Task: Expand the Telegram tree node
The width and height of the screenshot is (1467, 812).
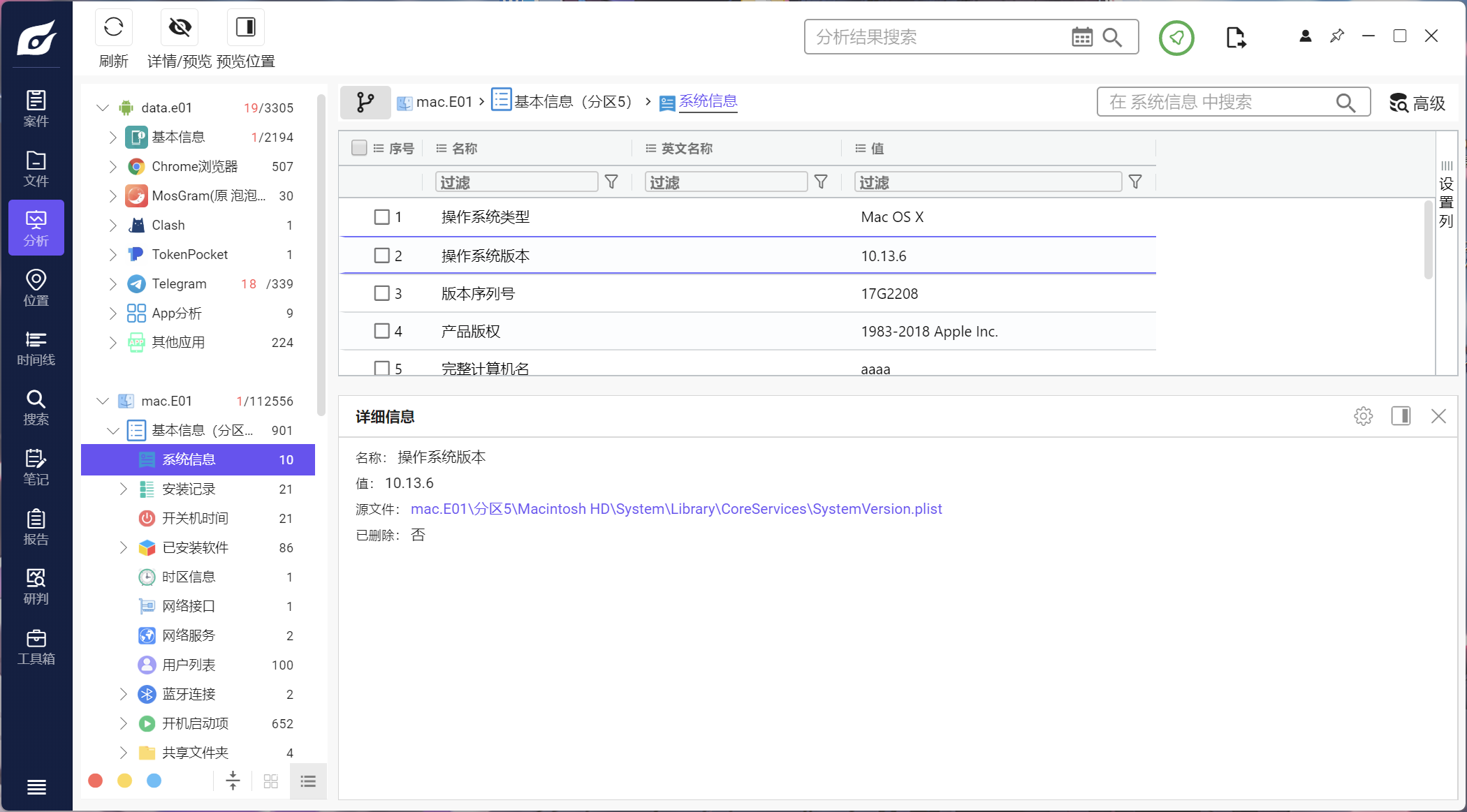Action: [112, 283]
